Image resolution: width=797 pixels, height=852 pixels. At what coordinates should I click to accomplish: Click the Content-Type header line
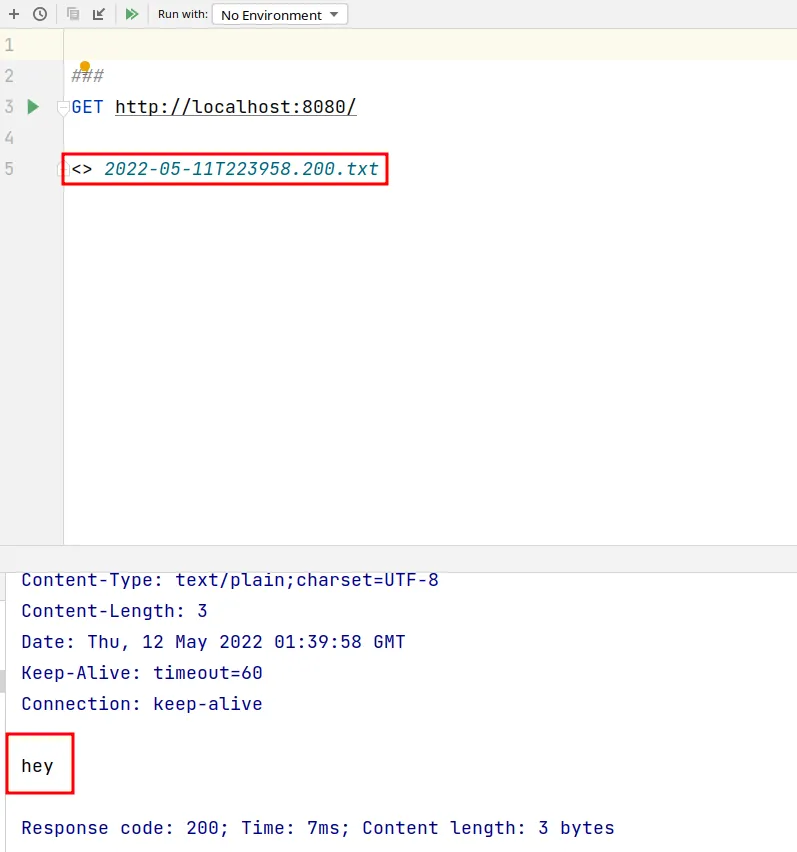(230, 580)
